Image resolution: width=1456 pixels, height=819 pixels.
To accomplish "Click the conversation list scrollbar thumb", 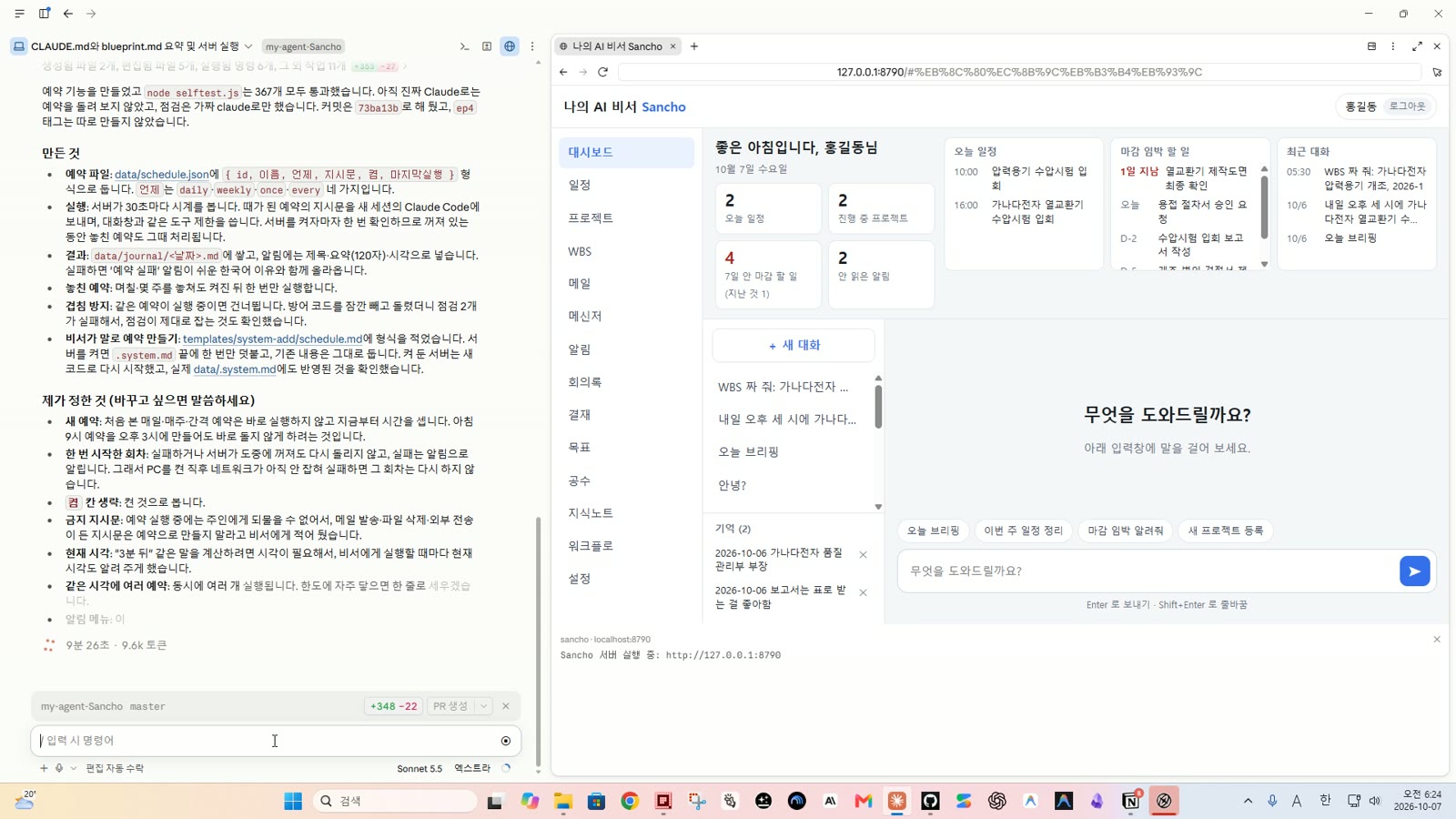I will point(878,406).
